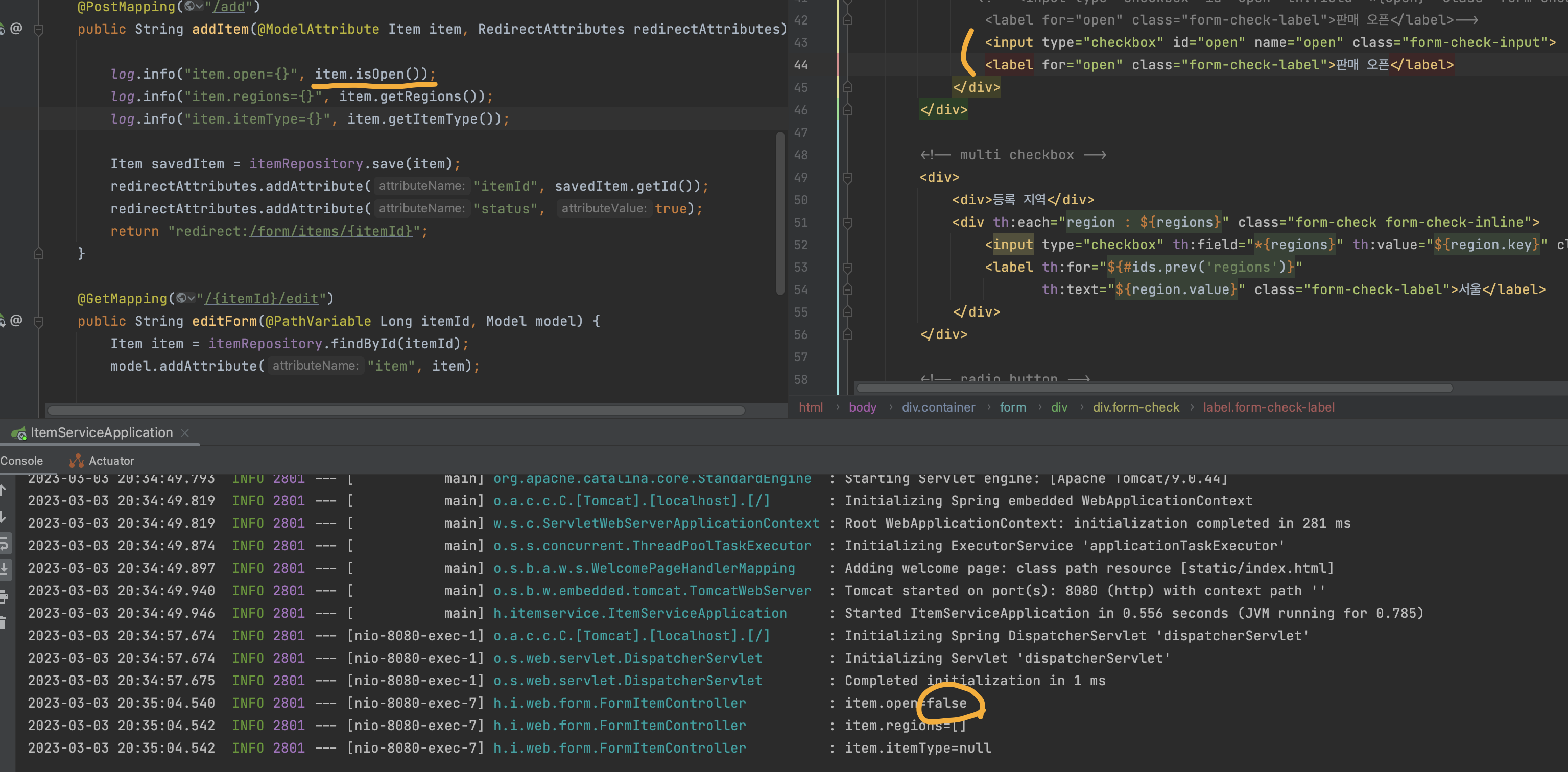The height and width of the screenshot is (772, 1568).
Task: Click the 'multi checkbox' HTML comment
Action: [x=1013, y=155]
